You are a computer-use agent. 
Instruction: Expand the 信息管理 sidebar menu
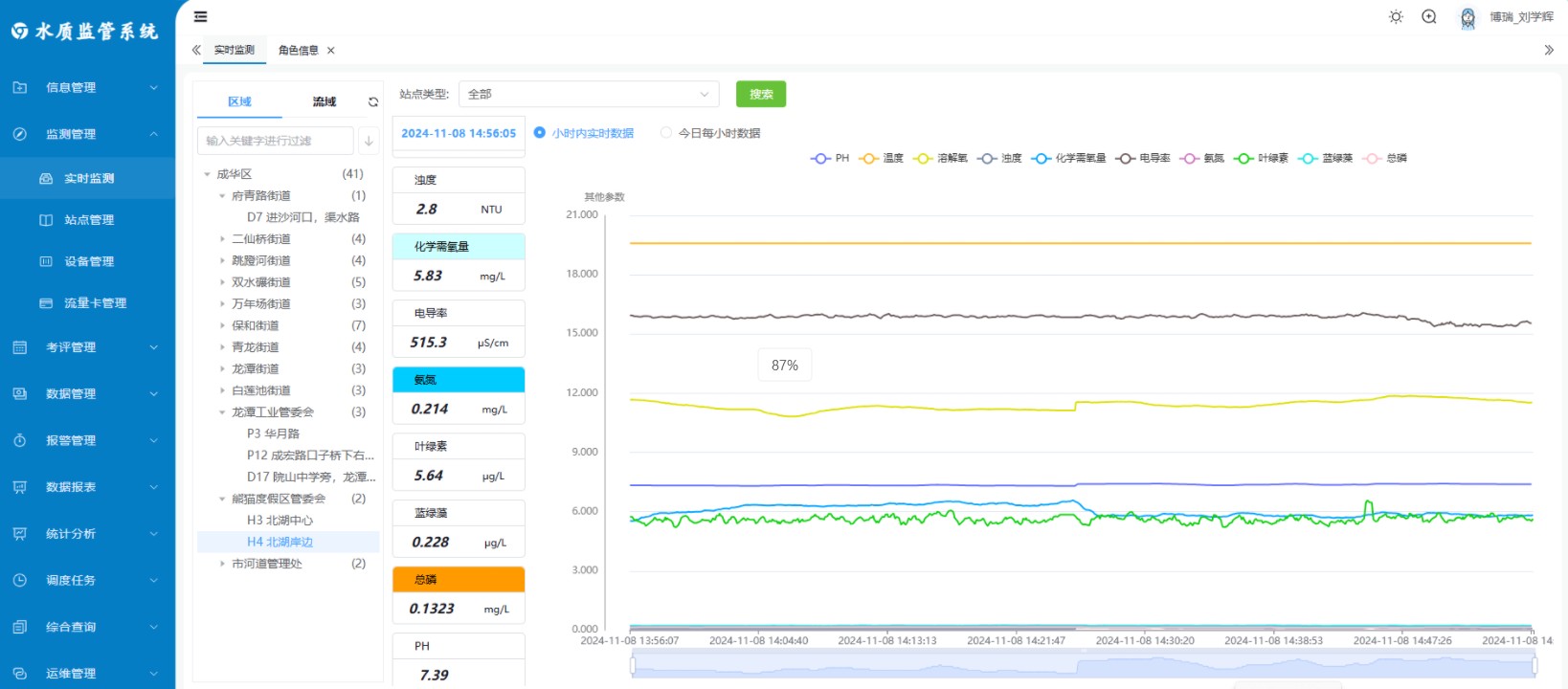coord(87,87)
